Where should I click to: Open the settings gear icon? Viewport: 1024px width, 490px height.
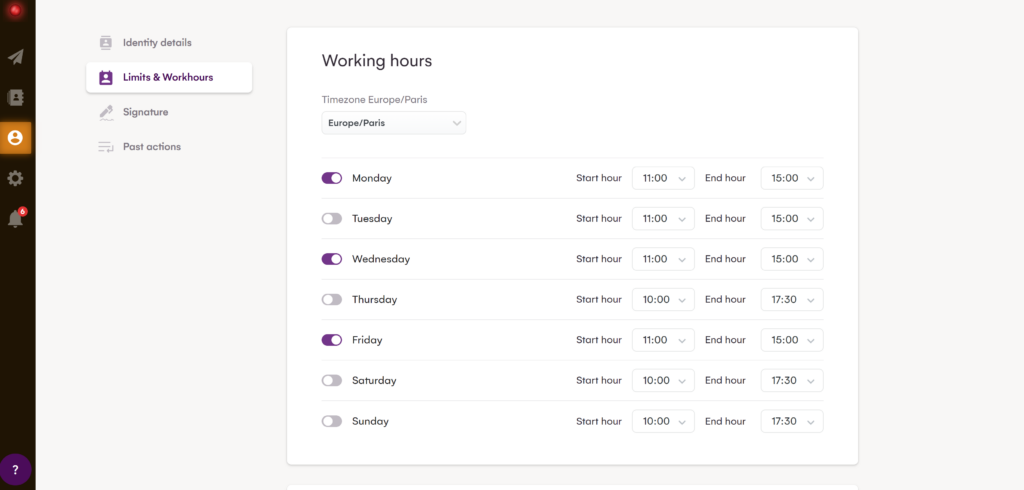click(15, 178)
